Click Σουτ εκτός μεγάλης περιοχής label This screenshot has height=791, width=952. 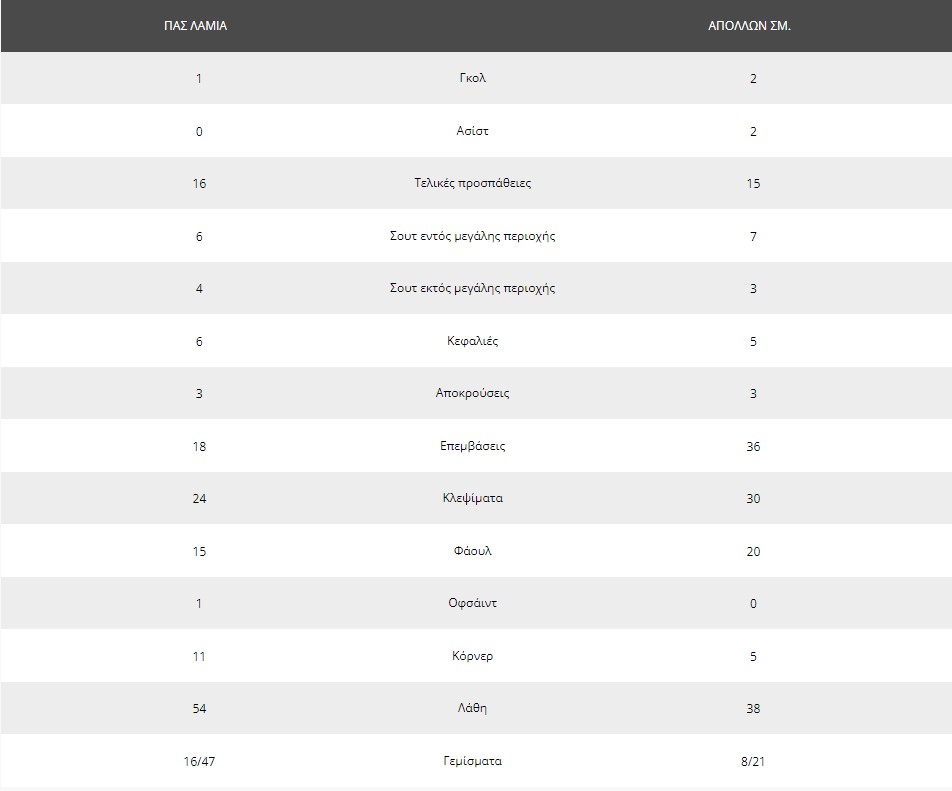(x=472, y=288)
